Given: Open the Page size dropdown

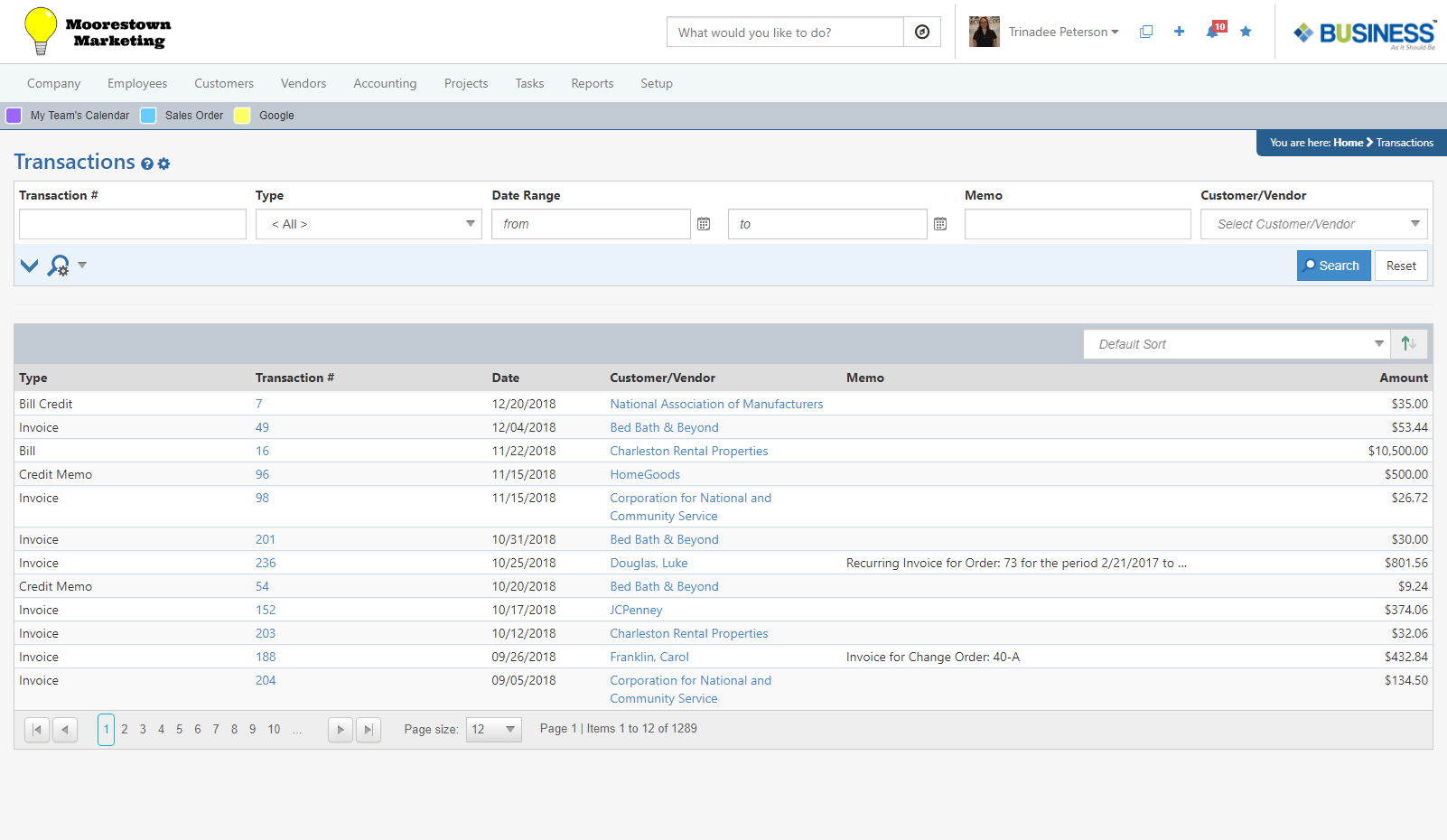Looking at the screenshot, I should pyautogui.click(x=494, y=729).
